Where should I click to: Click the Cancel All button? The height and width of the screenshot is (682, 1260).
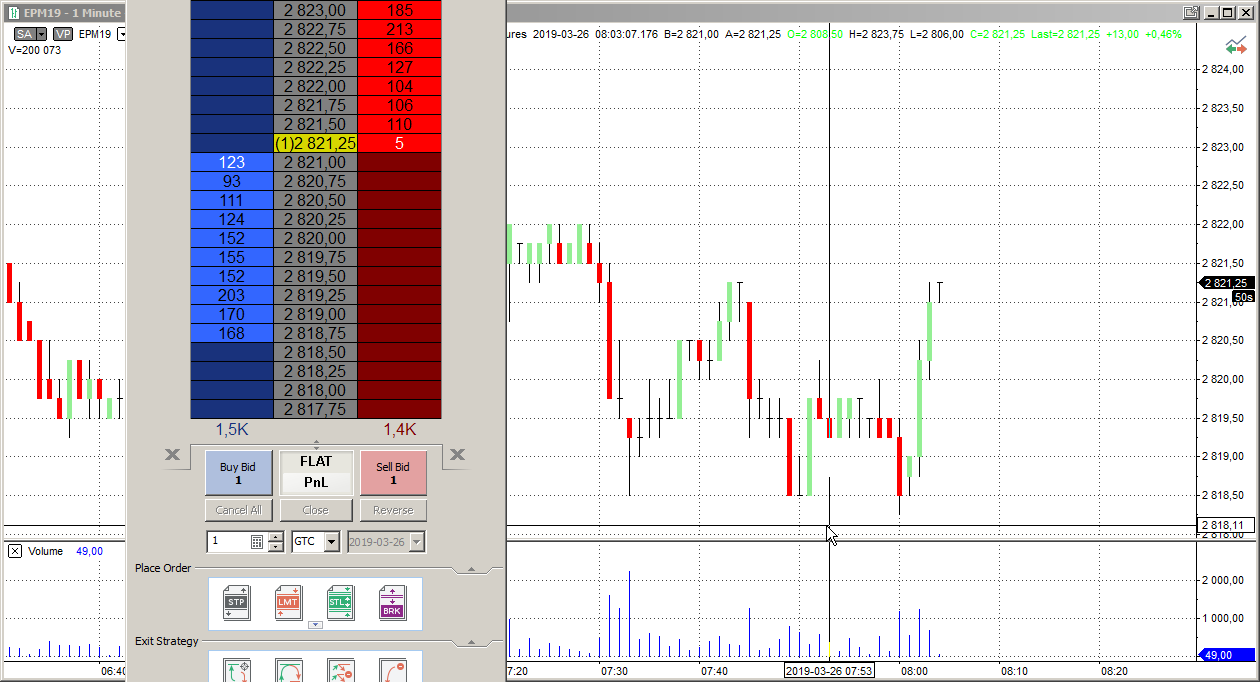coord(238,510)
